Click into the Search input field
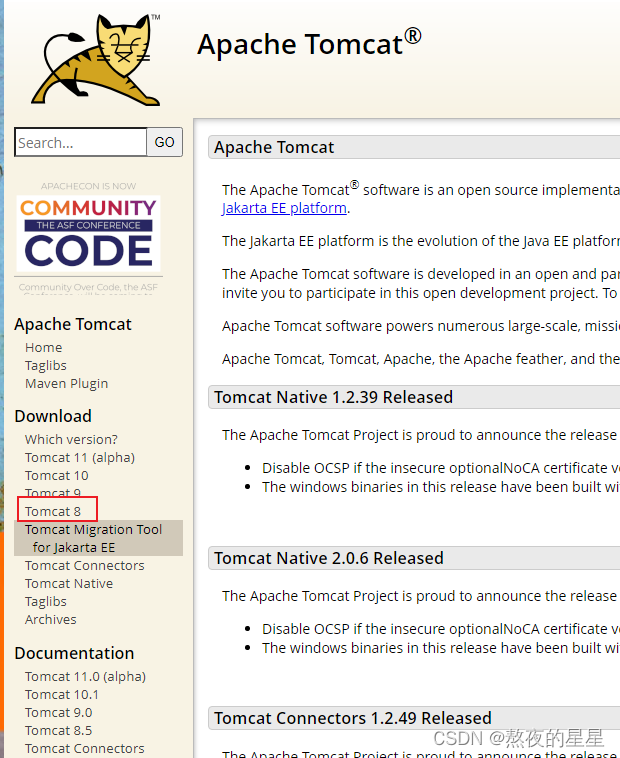The width and height of the screenshot is (620, 758). click(81, 142)
